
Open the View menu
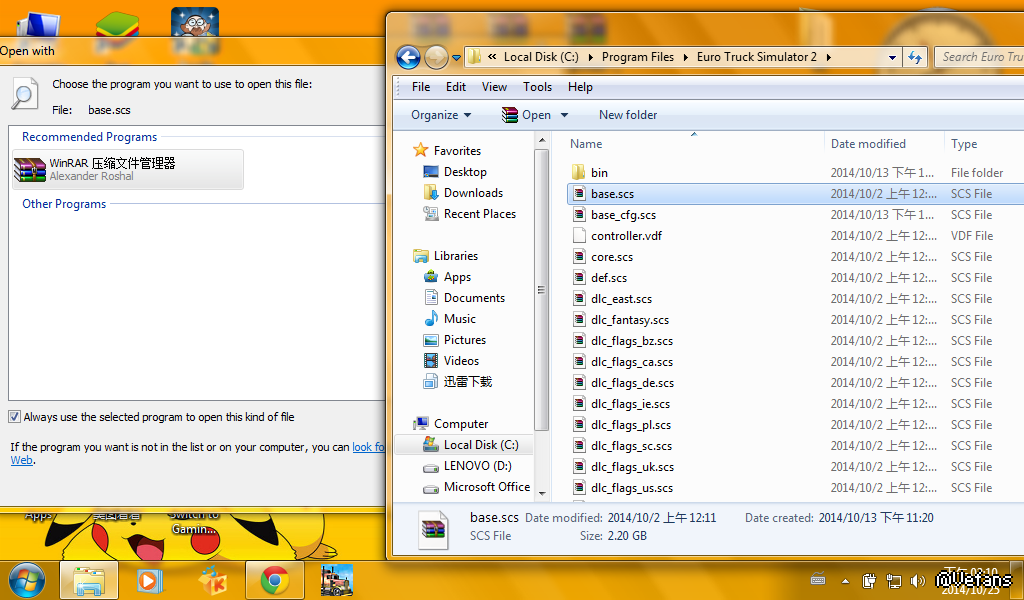[x=494, y=87]
